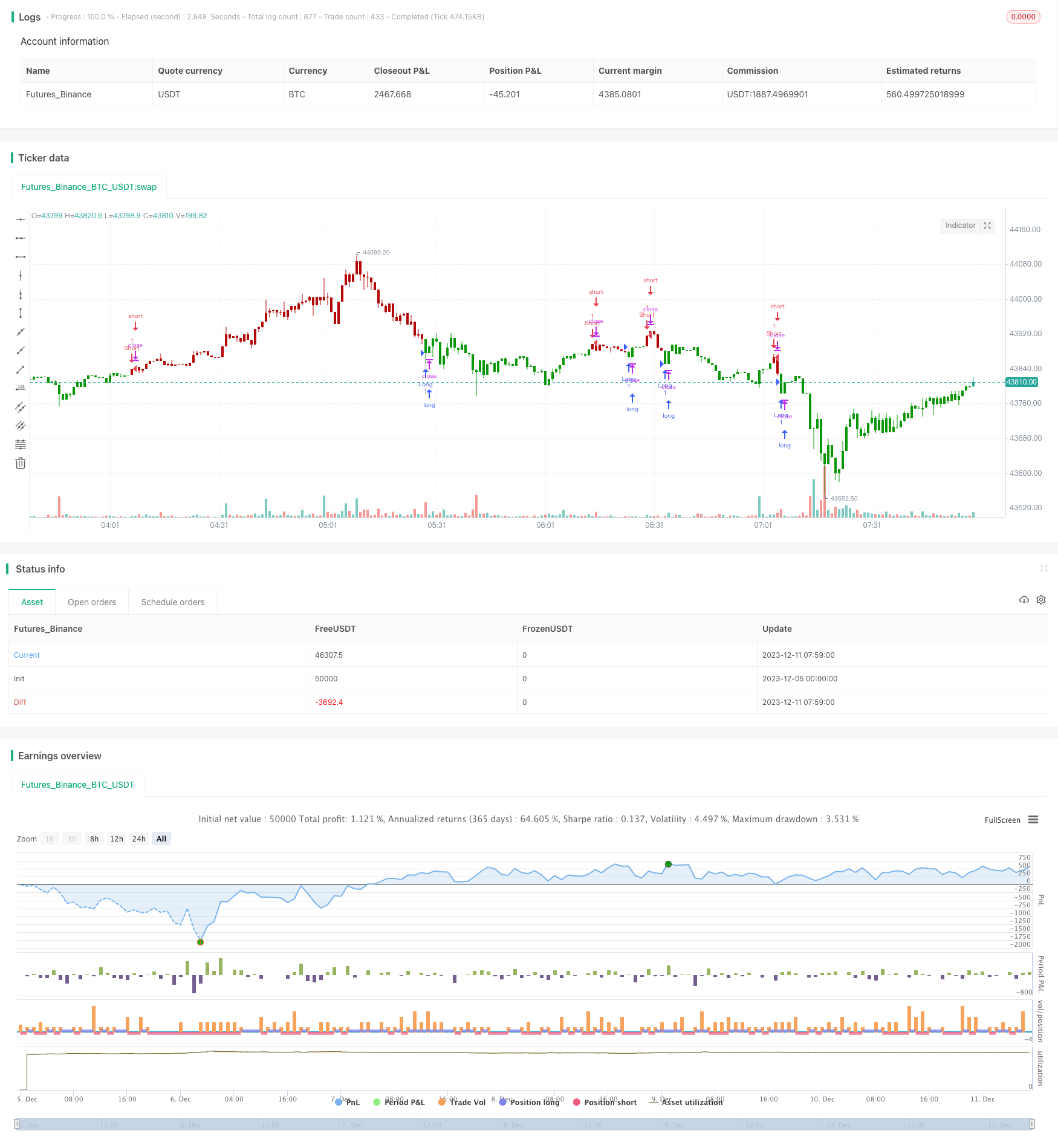Toggle the Trade Vol legend series
The image size is (1058, 1148).
[462, 1102]
